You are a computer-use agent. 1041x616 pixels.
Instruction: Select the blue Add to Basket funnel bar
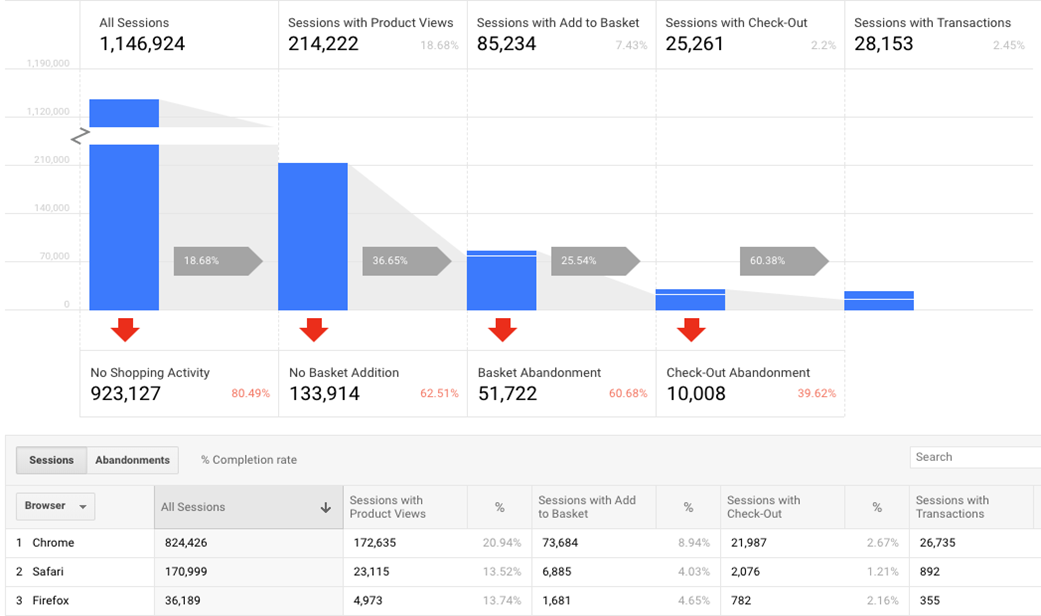(501, 280)
